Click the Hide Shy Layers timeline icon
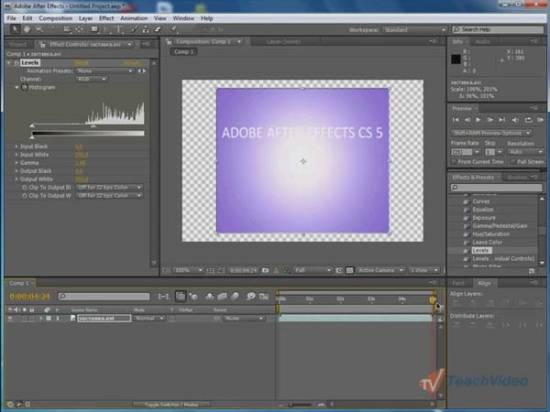The width and height of the screenshot is (550, 412). click(x=209, y=297)
